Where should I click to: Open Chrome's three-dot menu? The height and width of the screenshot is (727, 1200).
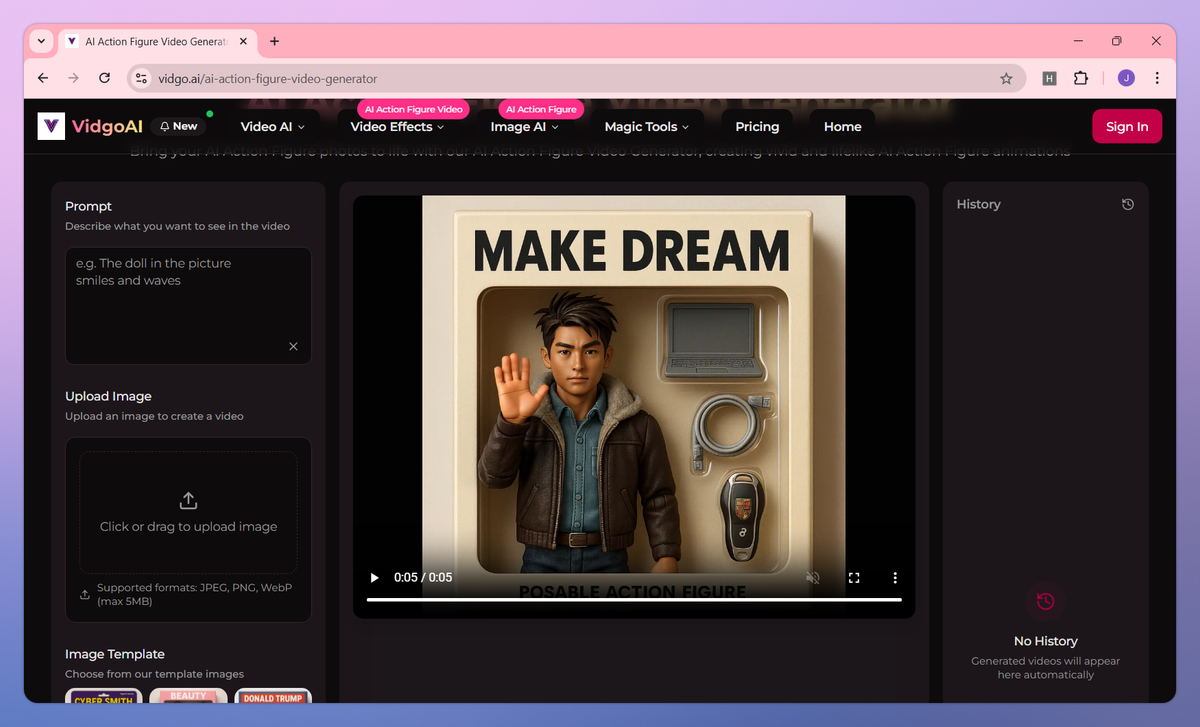point(1157,78)
